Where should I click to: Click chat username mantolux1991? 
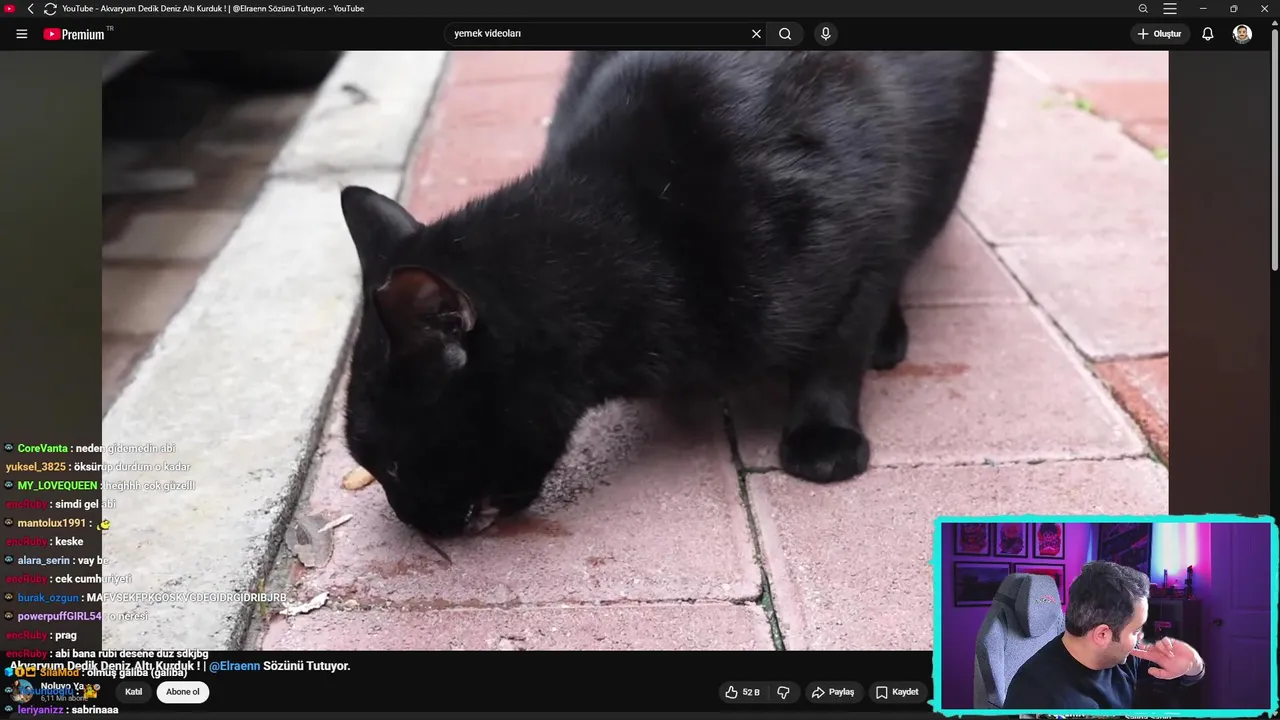[51, 523]
